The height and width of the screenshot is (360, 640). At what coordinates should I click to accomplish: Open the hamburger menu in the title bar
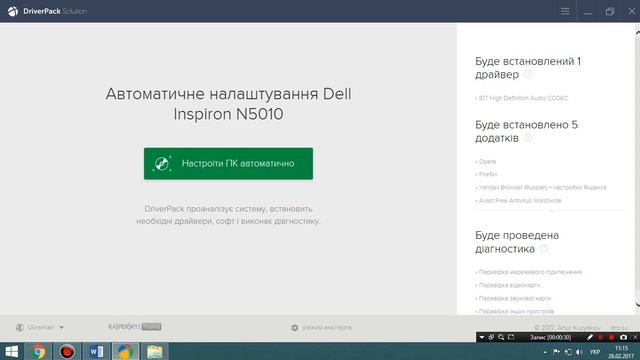565,11
